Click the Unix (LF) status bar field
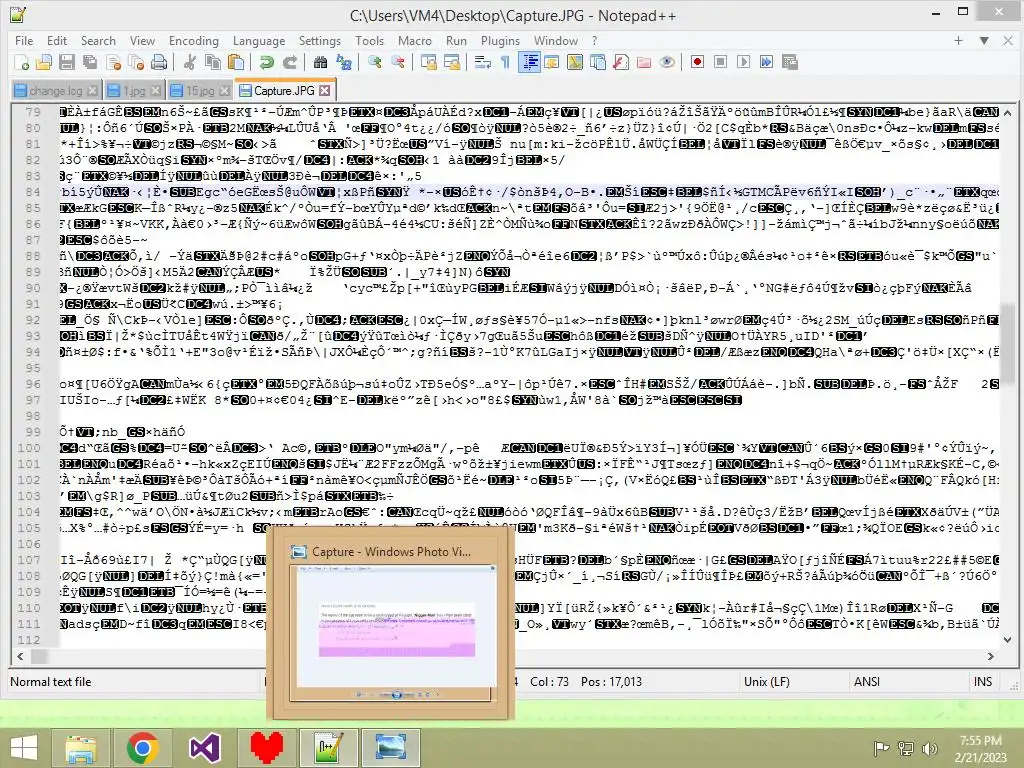1024x768 pixels. coord(767,682)
